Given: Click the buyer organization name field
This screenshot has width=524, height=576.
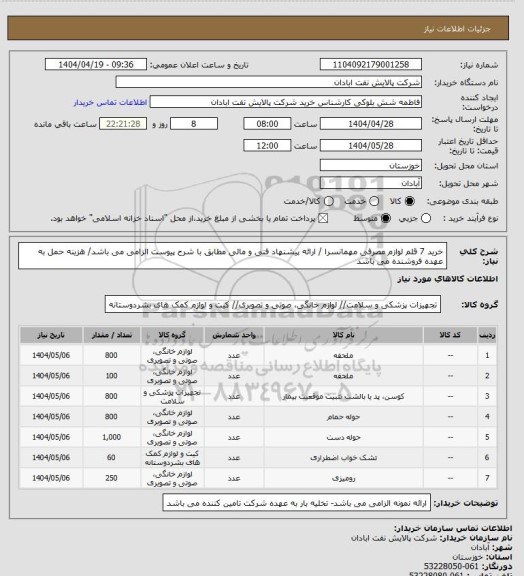Looking at the screenshot, I should 269,82.
